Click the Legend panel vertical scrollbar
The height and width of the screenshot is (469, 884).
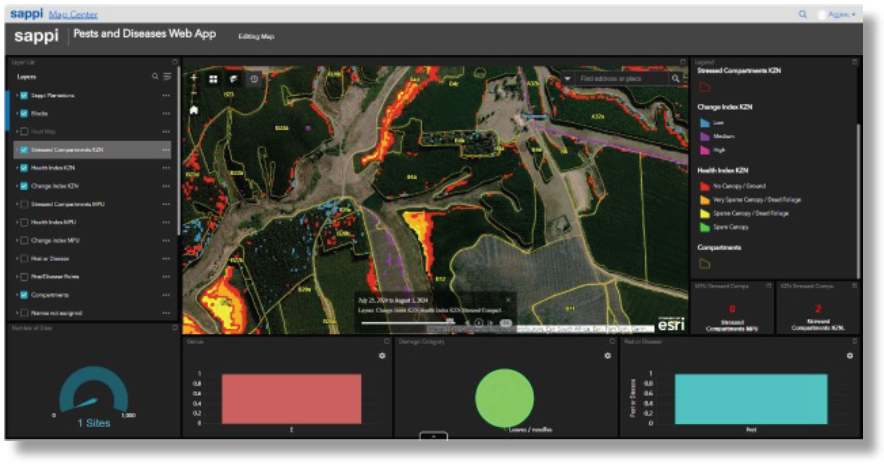(x=858, y=200)
